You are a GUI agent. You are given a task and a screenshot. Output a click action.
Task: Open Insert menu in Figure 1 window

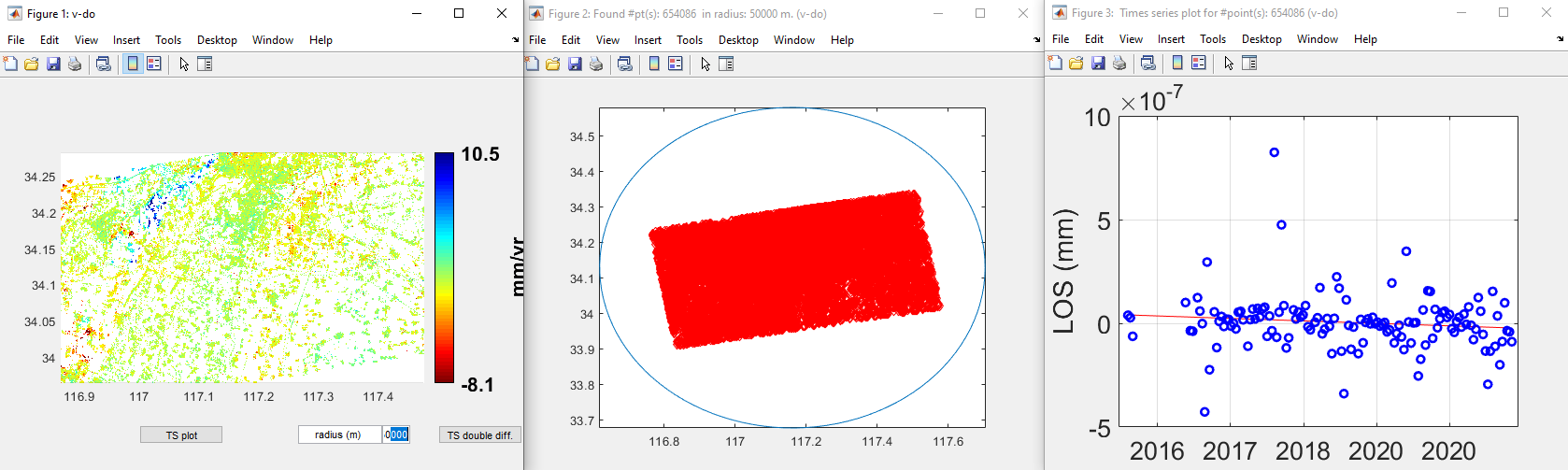126,40
